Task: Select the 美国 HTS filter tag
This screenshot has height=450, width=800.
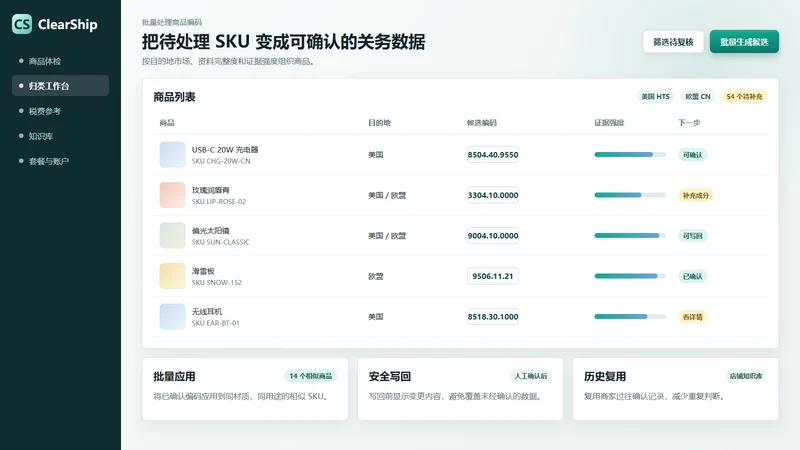Action: tap(655, 96)
